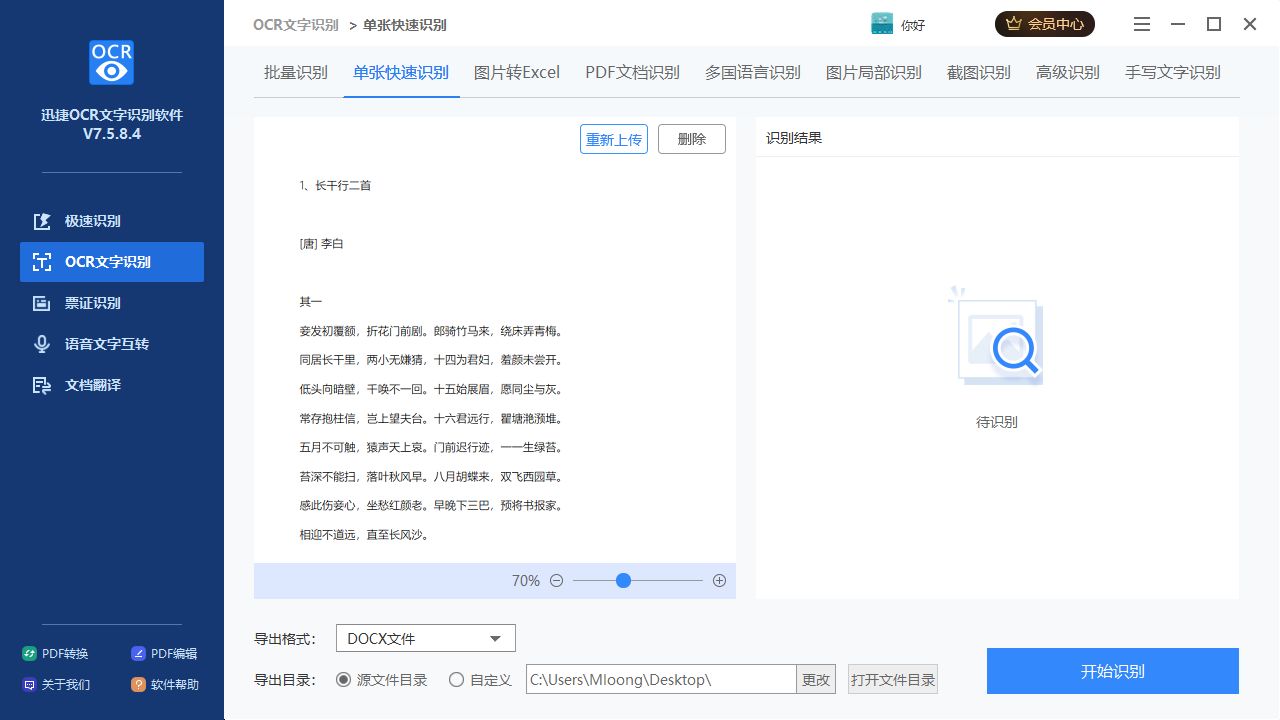
Task: Switch to the 单张快速识别 tab
Action: click(x=401, y=72)
